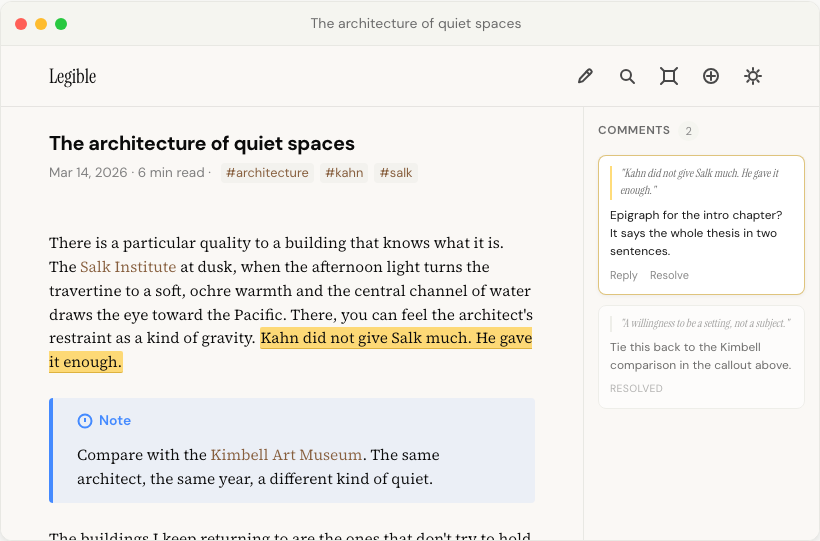Click the Legible logo
The width and height of the screenshot is (820, 541).
(73, 76)
